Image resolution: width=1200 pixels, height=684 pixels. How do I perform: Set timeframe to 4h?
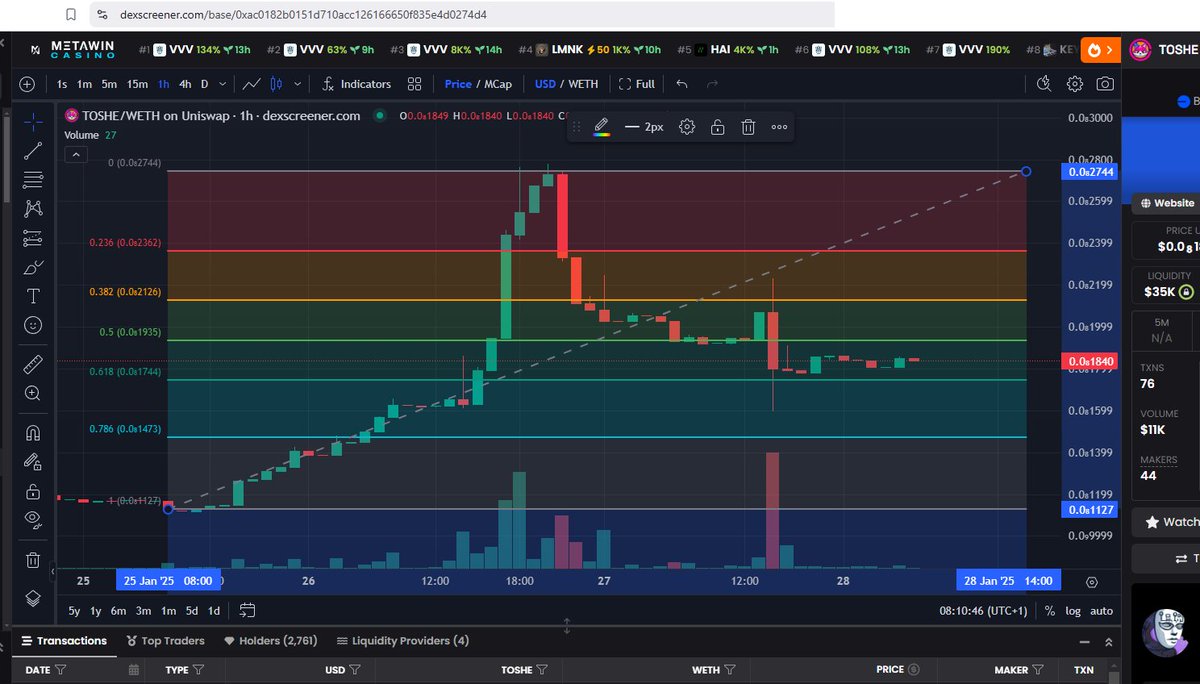coord(185,84)
